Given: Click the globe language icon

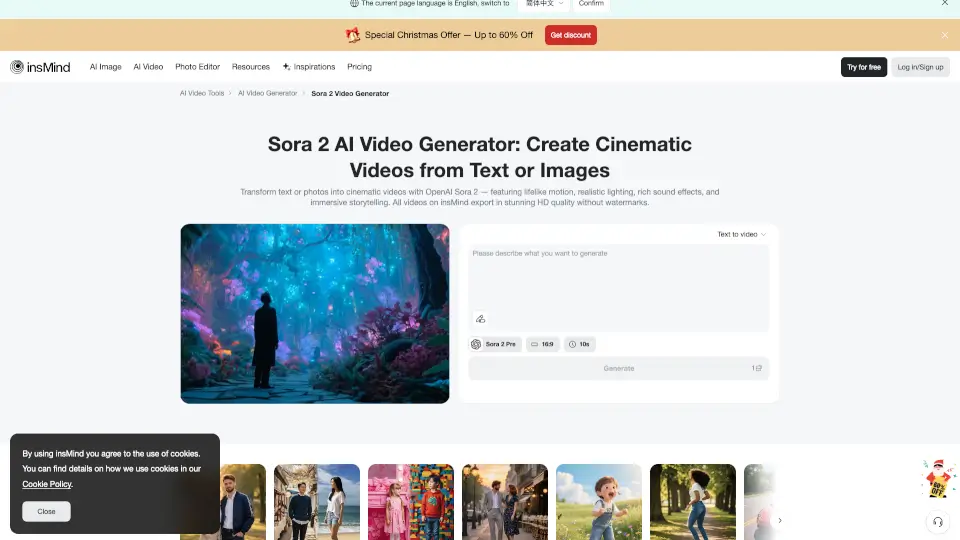Looking at the screenshot, I should pyautogui.click(x=354, y=3).
